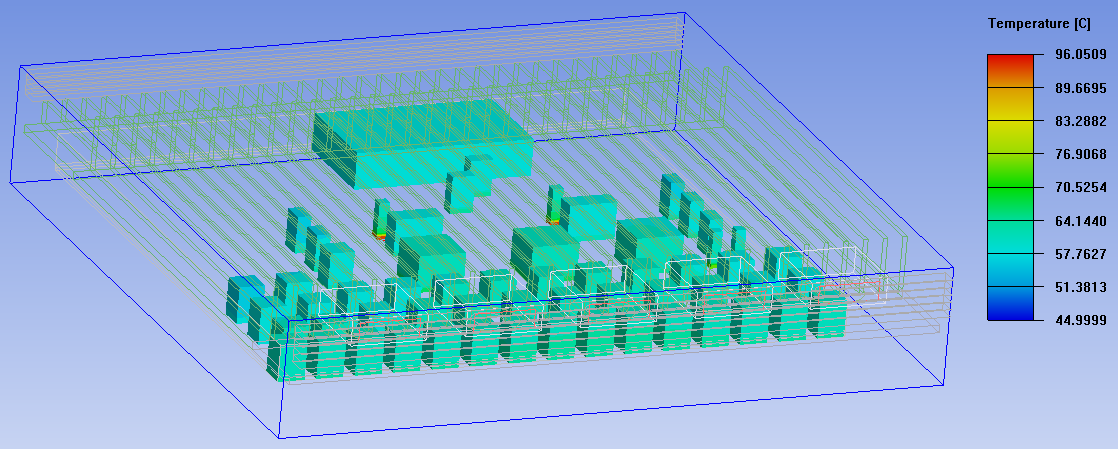1118x449 pixels.
Task: Select the largest cyan block in the model
Action: tap(424, 143)
